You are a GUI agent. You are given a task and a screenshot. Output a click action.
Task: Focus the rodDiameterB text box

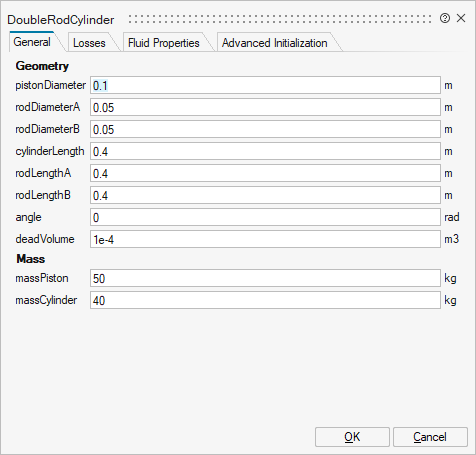(265, 129)
